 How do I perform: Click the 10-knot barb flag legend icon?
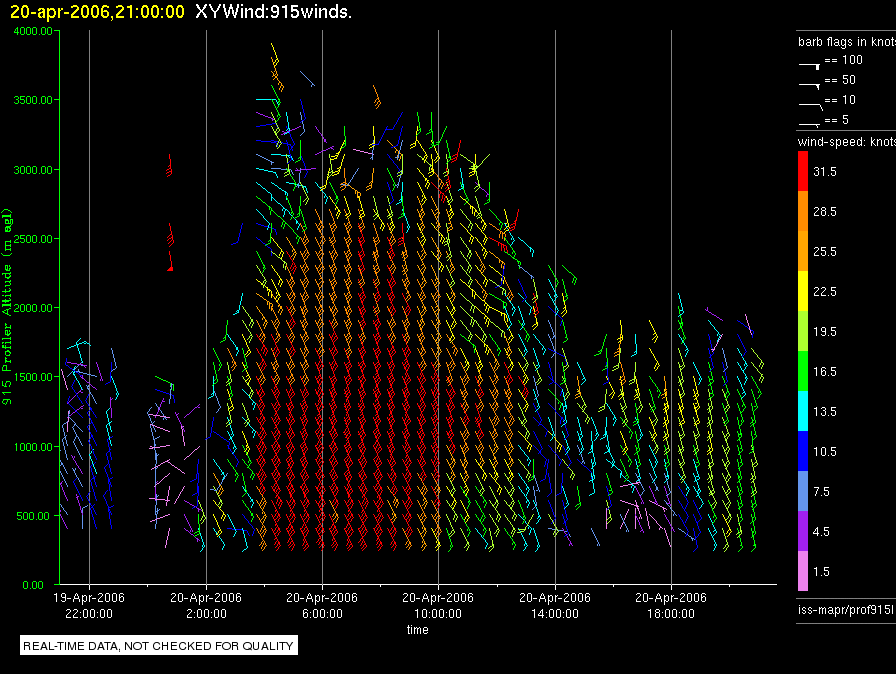[810, 103]
